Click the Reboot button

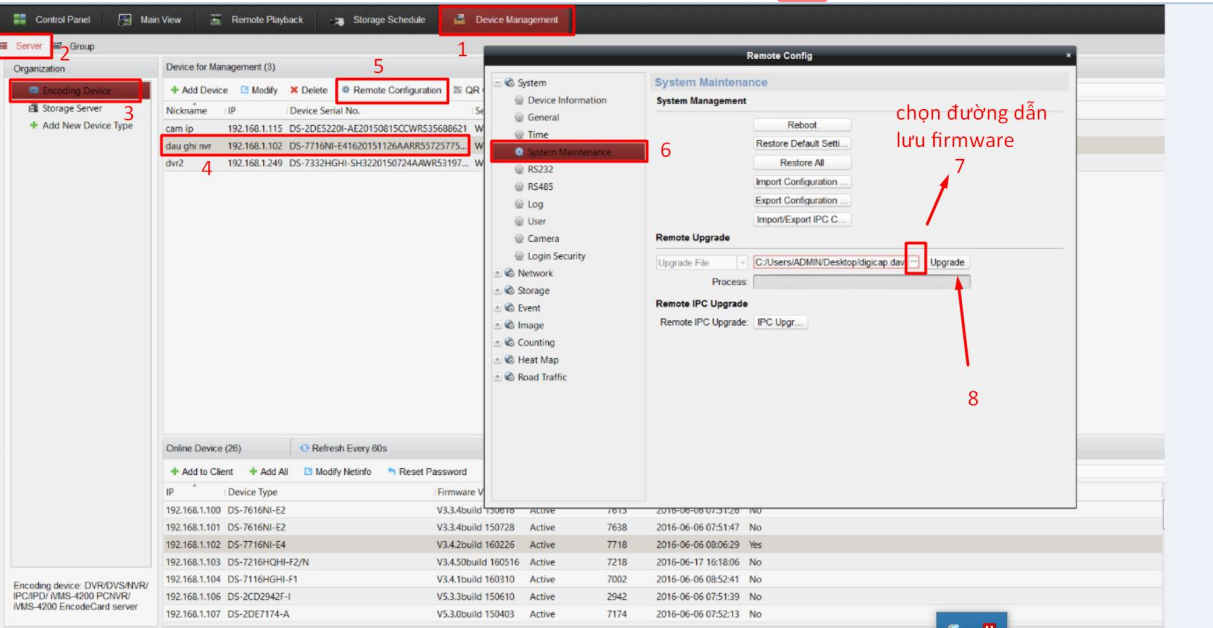point(802,125)
